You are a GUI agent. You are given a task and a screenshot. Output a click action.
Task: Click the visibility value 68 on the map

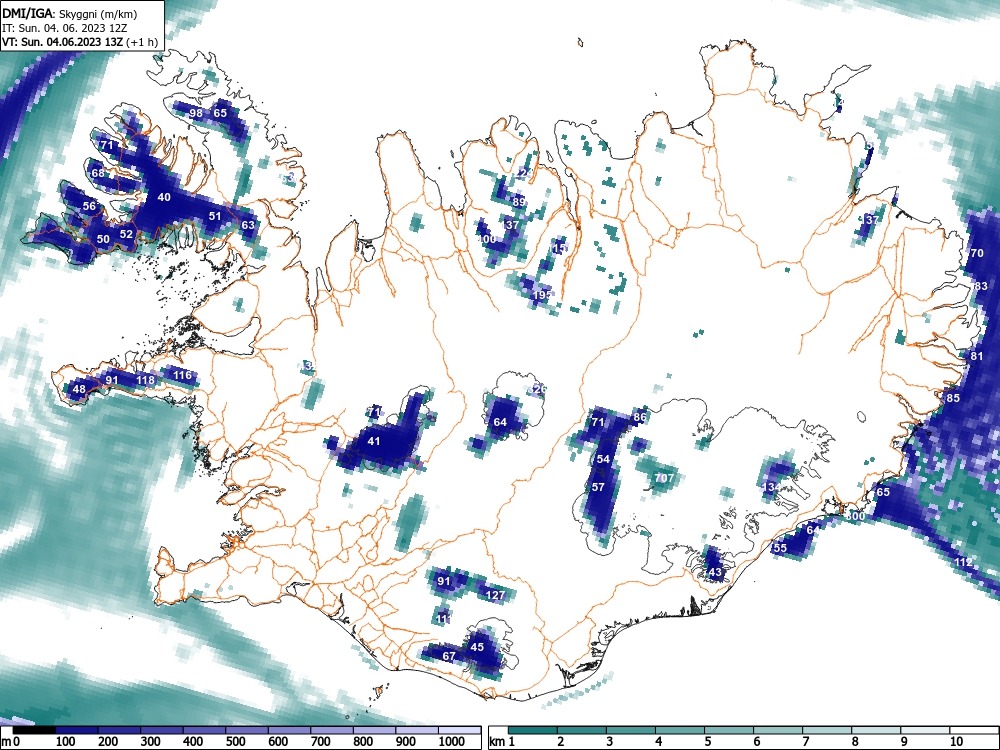98,173
